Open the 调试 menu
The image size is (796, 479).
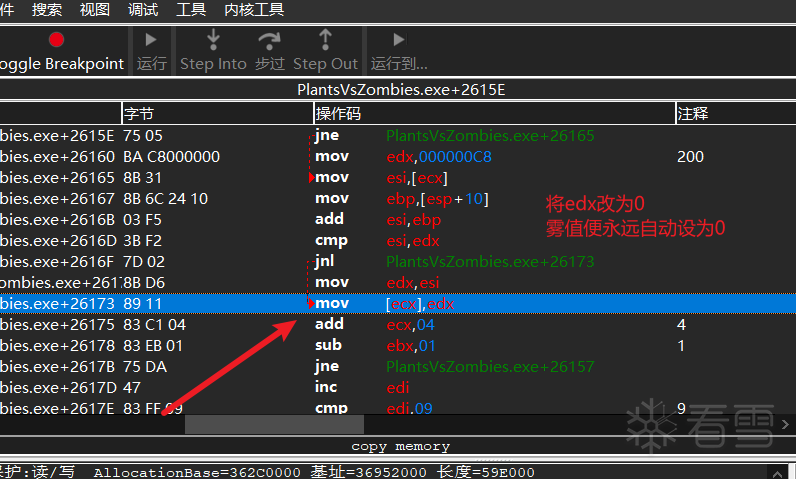143,9
